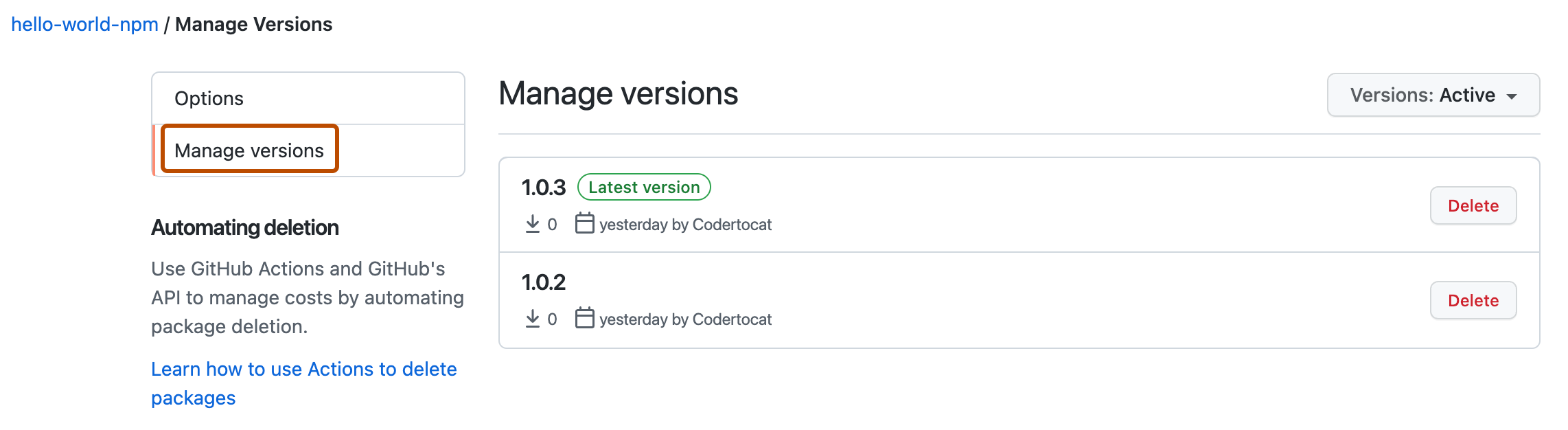This screenshot has width=1568, height=430.
Task: Select the version 1.0.3 heading text
Action: pos(541,185)
